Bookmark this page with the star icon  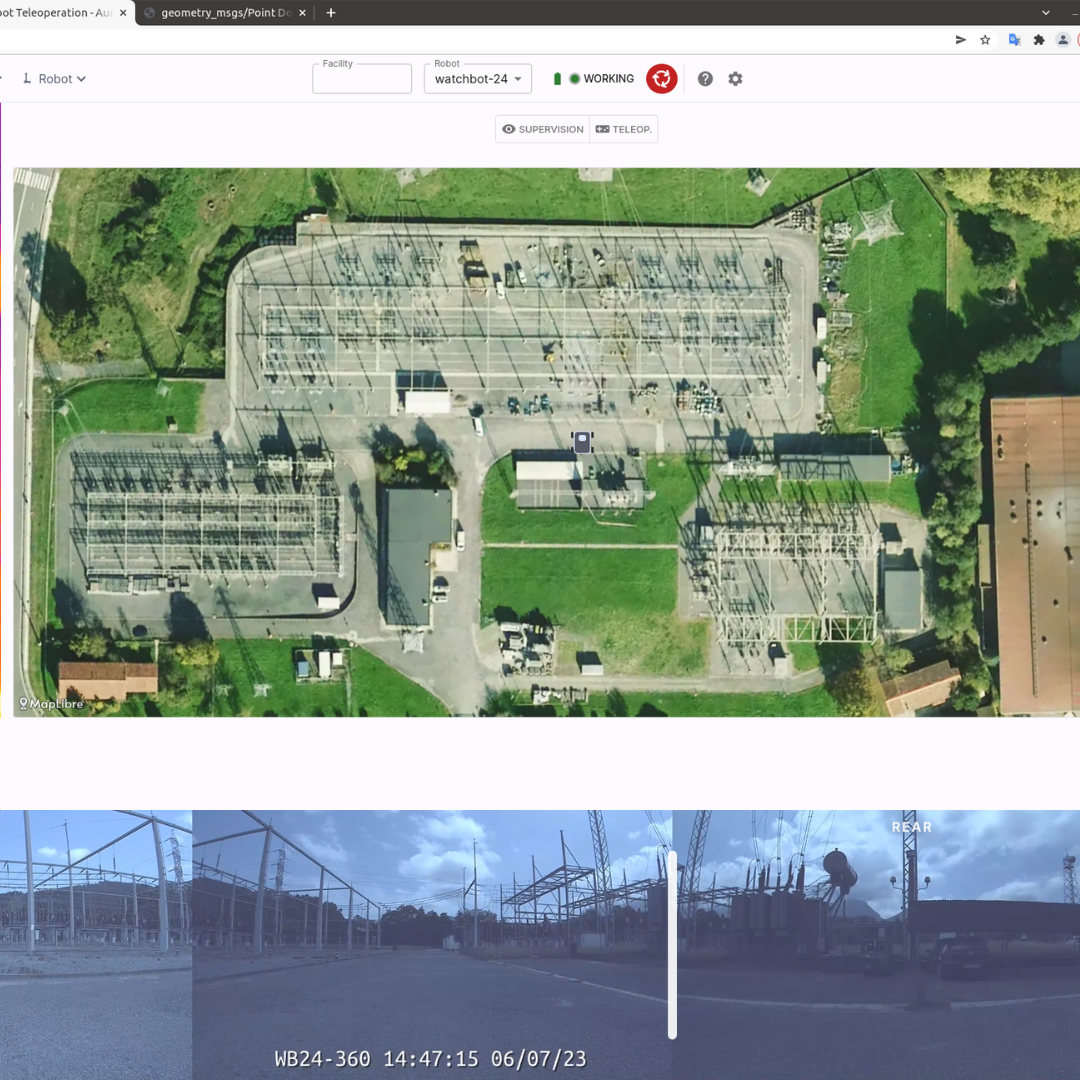coord(985,40)
